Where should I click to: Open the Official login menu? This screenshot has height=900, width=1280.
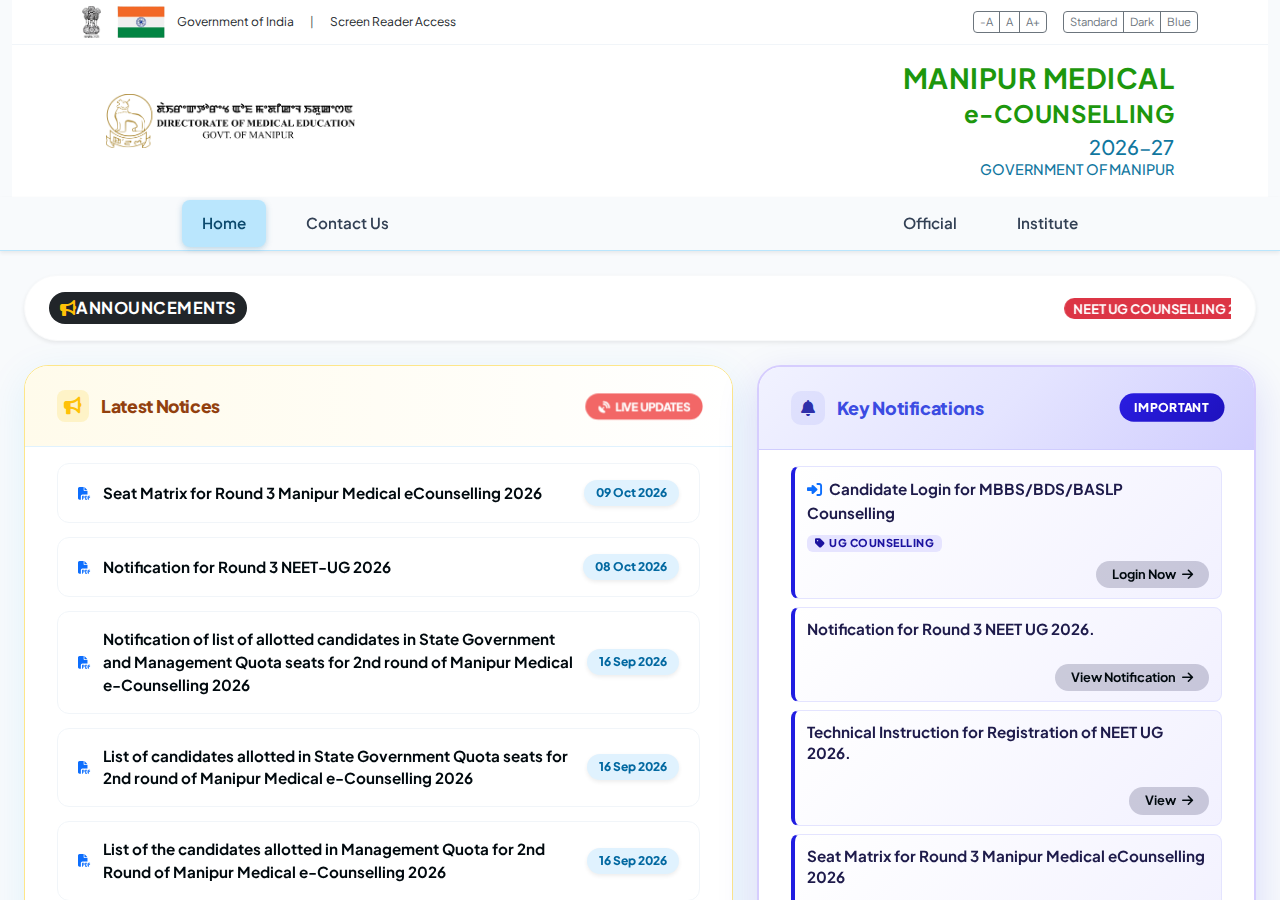[930, 223]
